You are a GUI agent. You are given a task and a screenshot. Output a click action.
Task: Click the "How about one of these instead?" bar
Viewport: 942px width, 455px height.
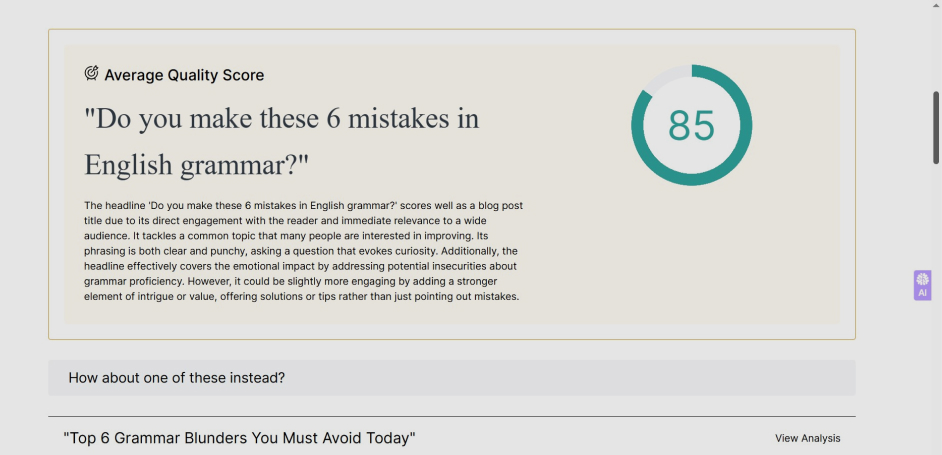click(x=452, y=378)
